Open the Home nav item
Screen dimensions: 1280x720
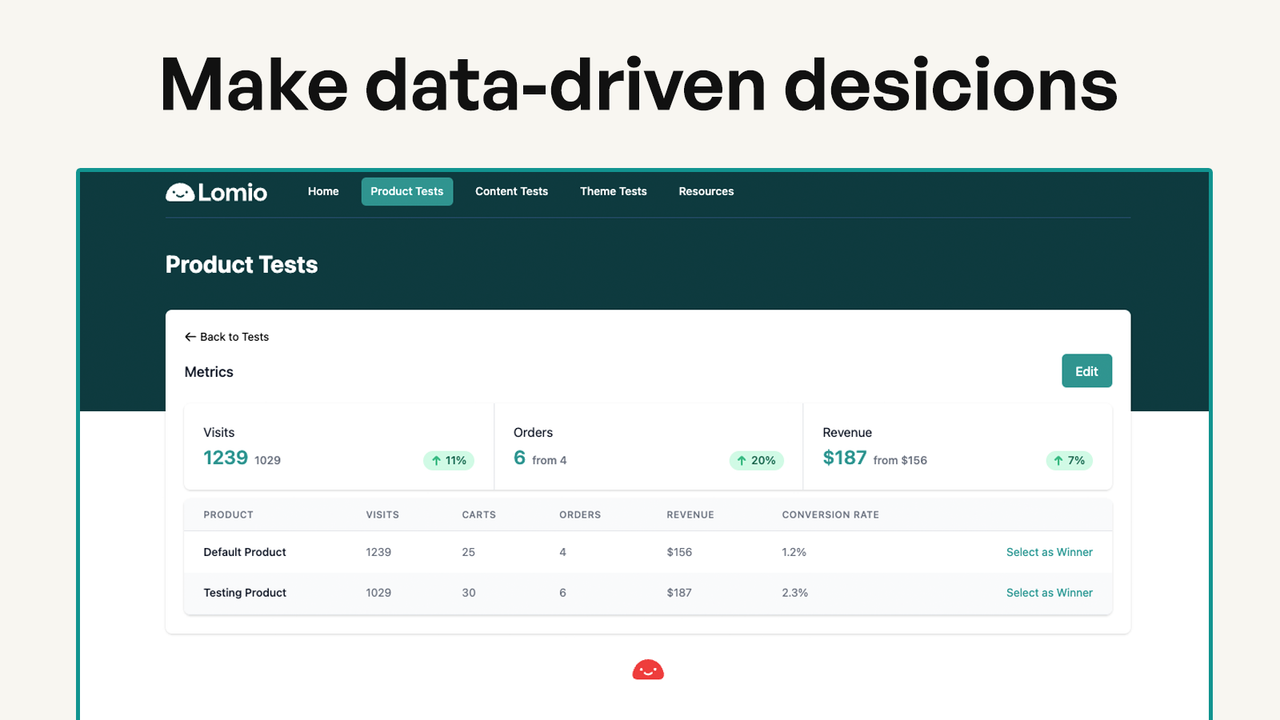[x=323, y=191]
